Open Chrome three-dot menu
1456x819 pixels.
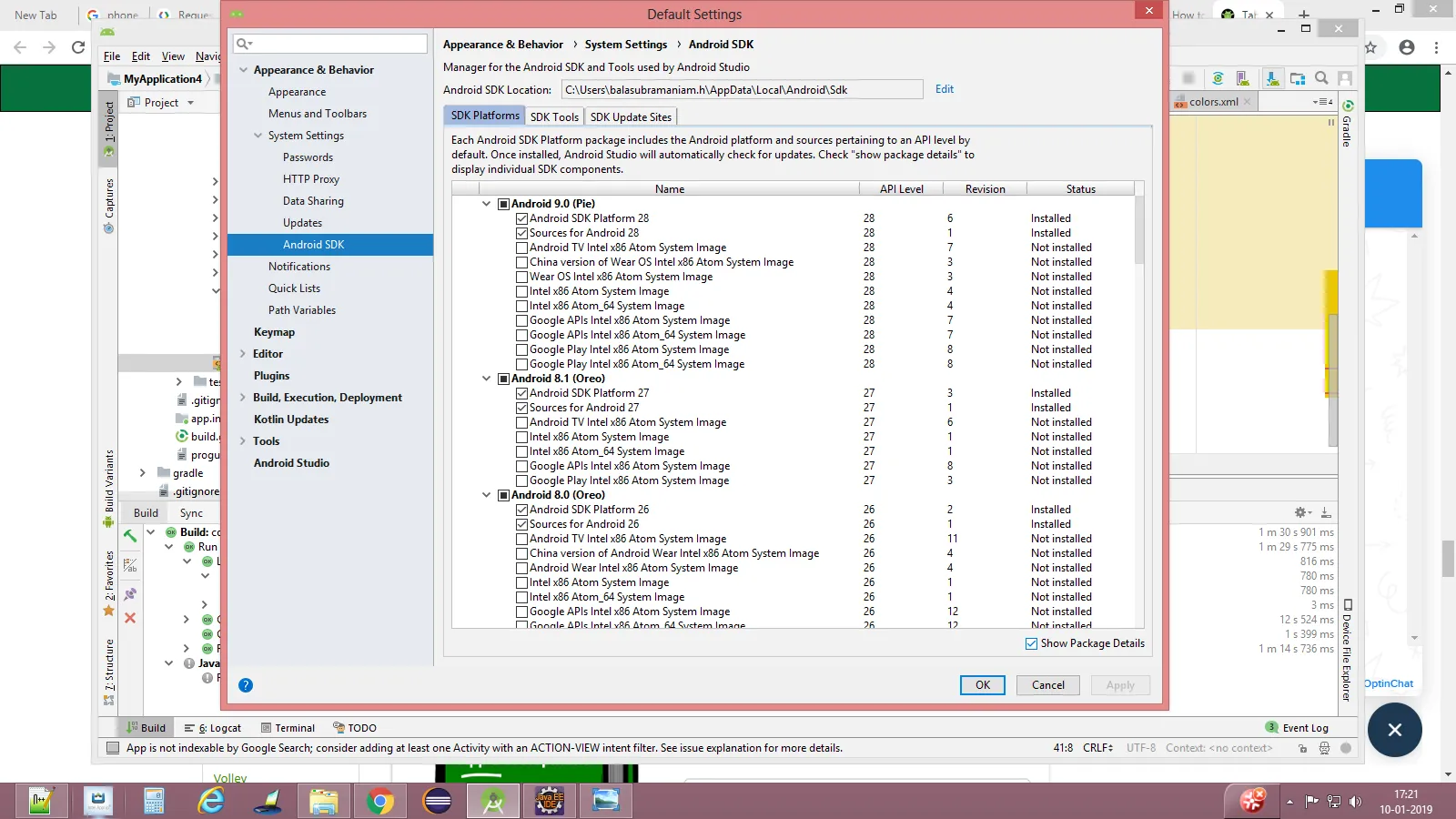[1437, 47]
